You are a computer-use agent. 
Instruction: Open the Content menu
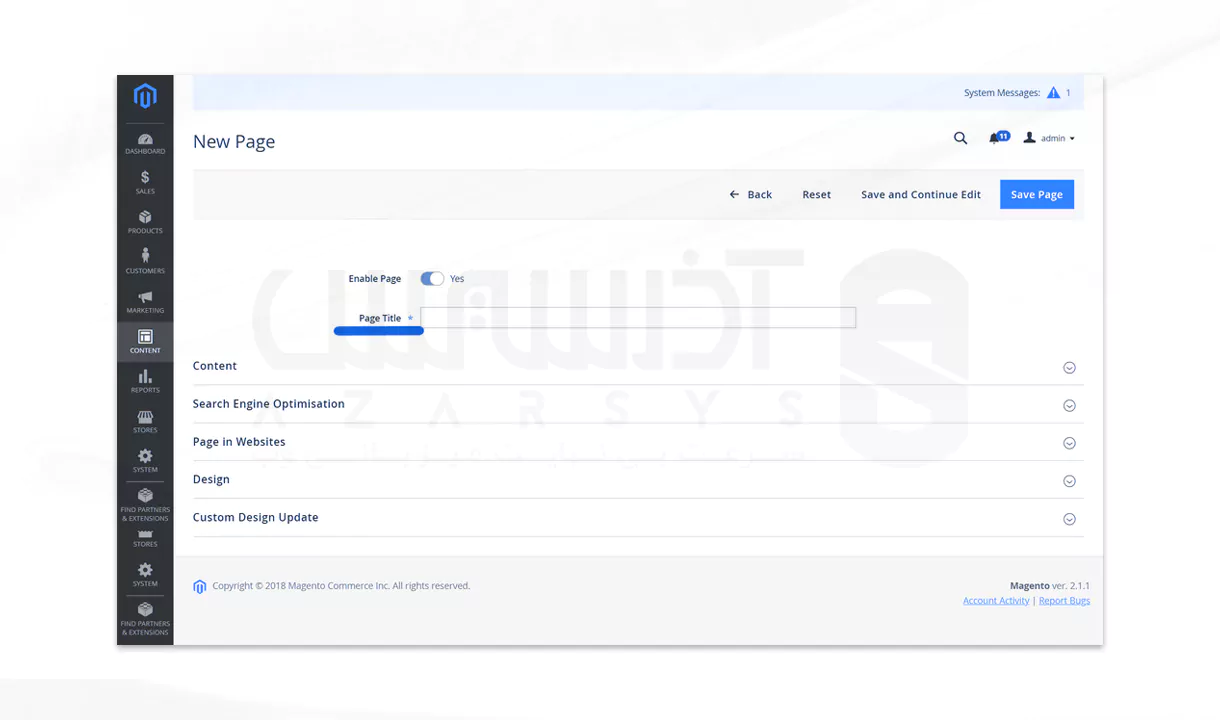pyautogui.click(x=145, y=342)
